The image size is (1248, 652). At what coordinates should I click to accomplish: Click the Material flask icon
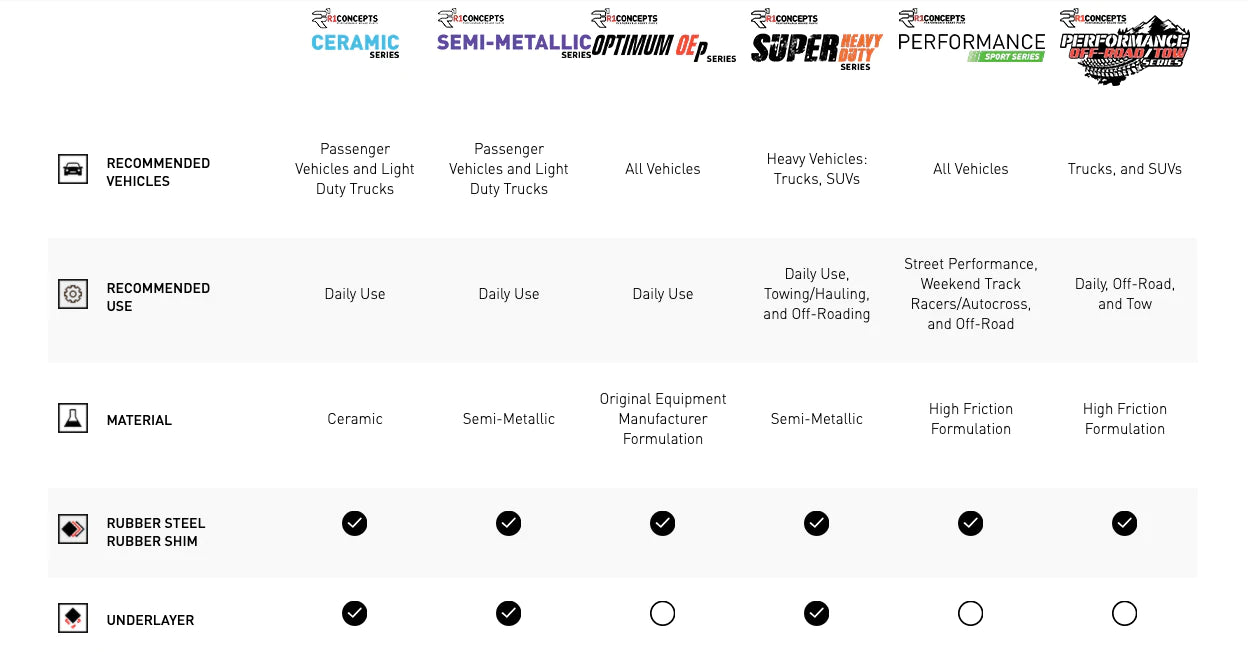[73, 418]
